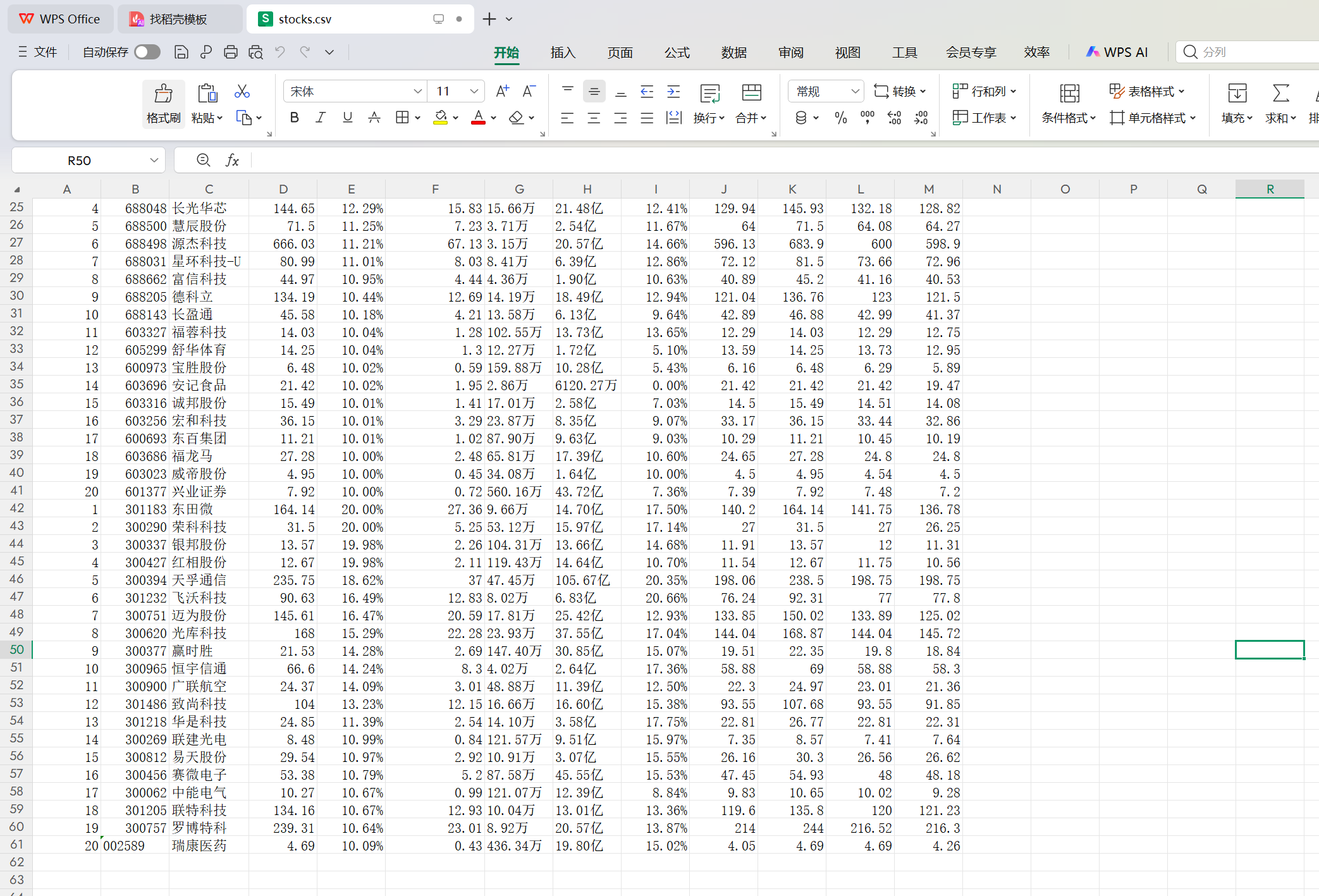
Task: Toggle italic formatting
Action: click(321, 118)
